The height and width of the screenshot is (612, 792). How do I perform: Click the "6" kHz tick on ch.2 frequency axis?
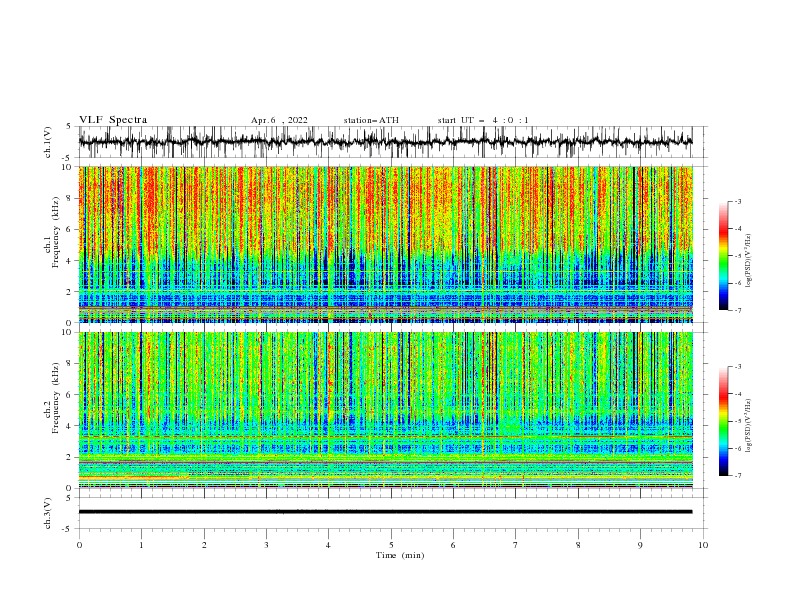[x=69, y=395]
